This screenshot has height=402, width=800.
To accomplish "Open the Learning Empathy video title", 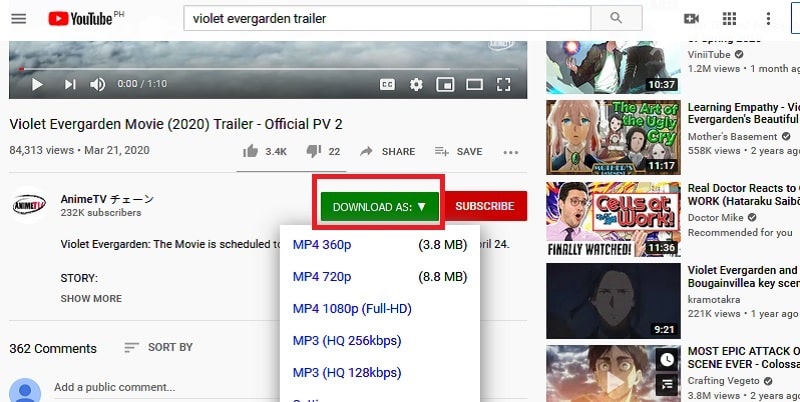I will 743,113.
